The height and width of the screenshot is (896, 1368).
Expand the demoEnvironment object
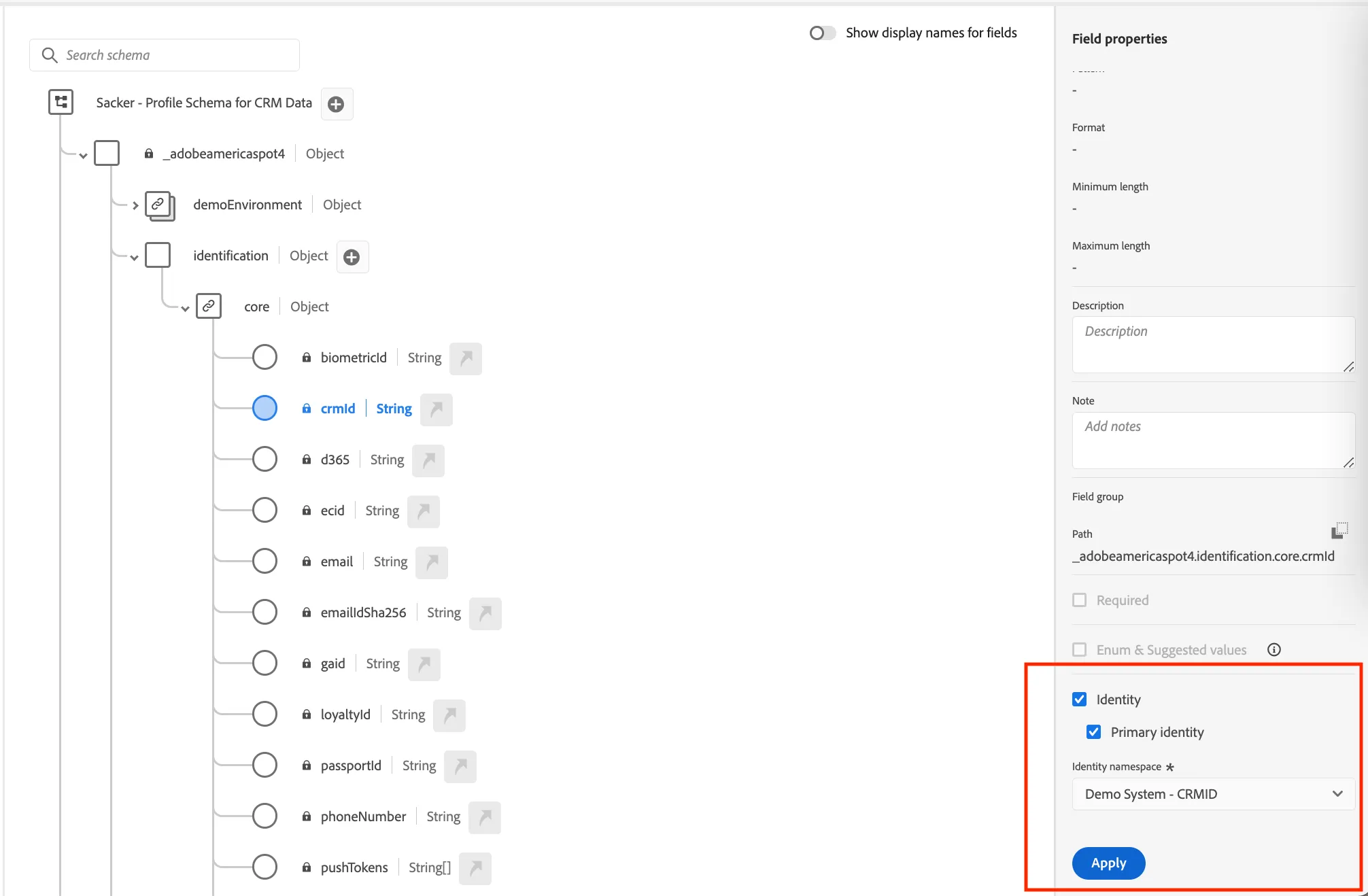(135, 205)
